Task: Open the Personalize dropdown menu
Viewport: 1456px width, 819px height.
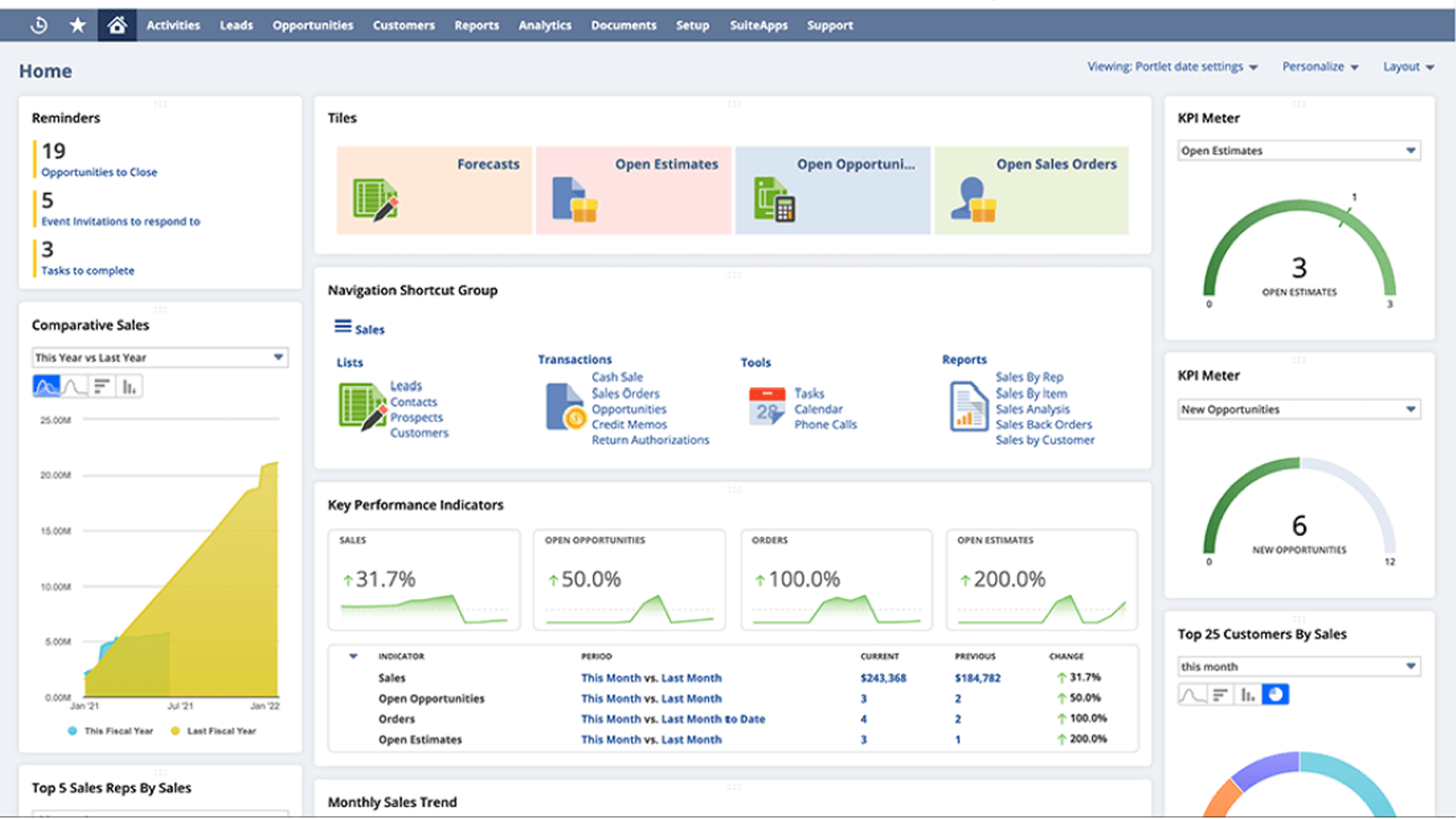Action: [1319, 67]
